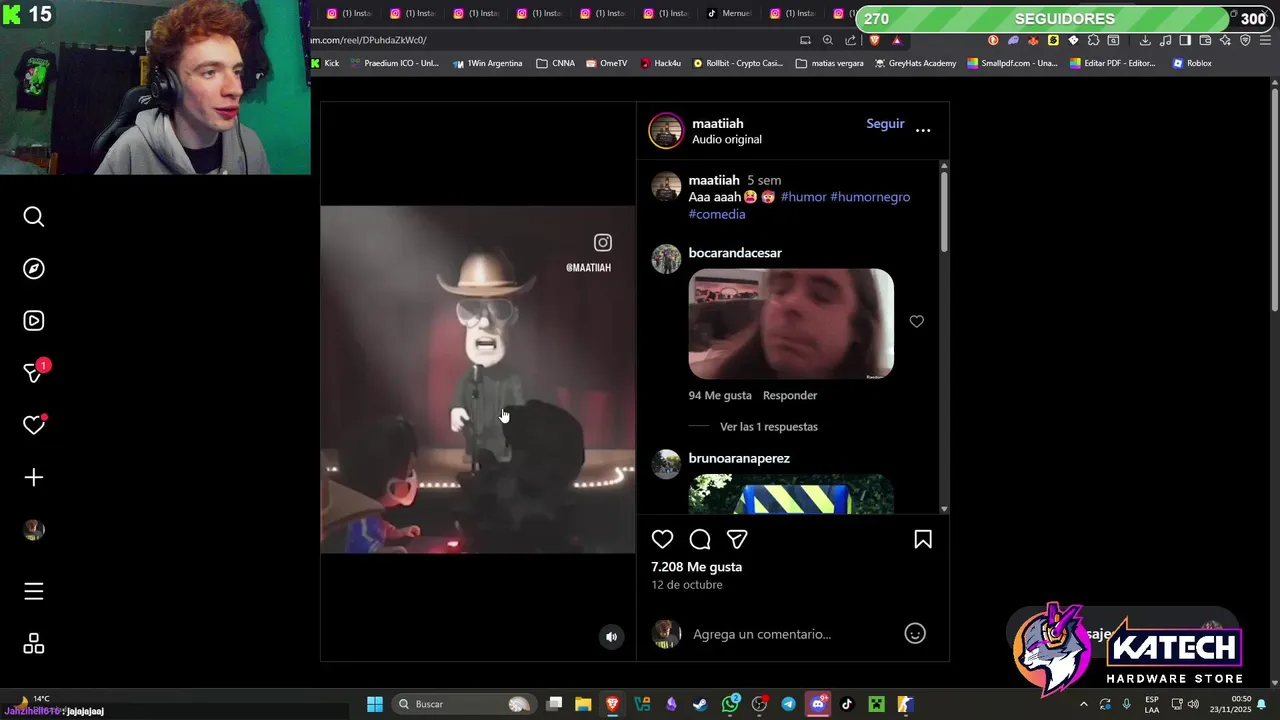The width and height of the screenshot is (1280, 720).
Task: Open notifications heart in sidebar
Action: pyautogui.click(x=34, y=425)
